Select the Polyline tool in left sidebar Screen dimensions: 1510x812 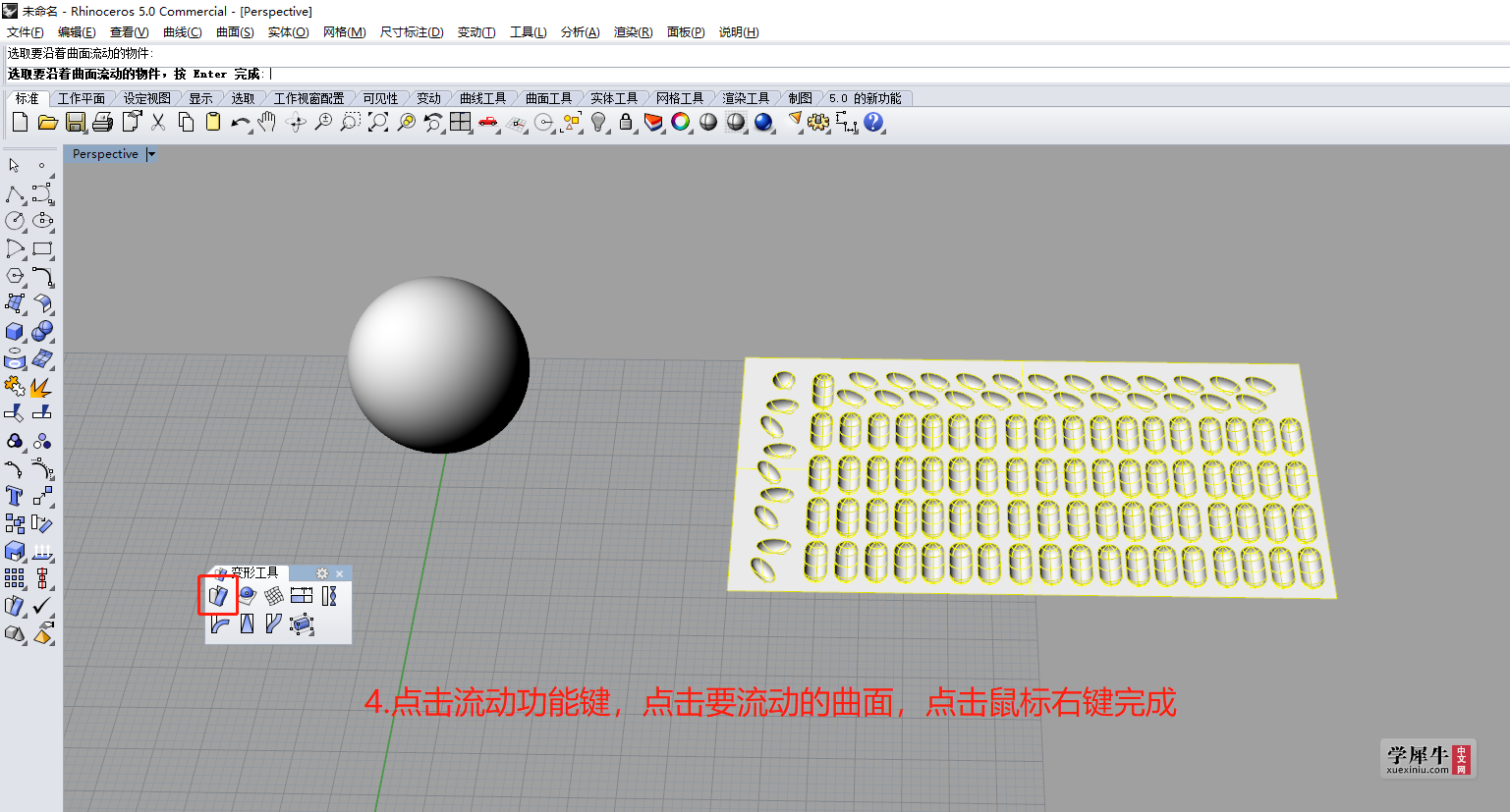point(15,193)
